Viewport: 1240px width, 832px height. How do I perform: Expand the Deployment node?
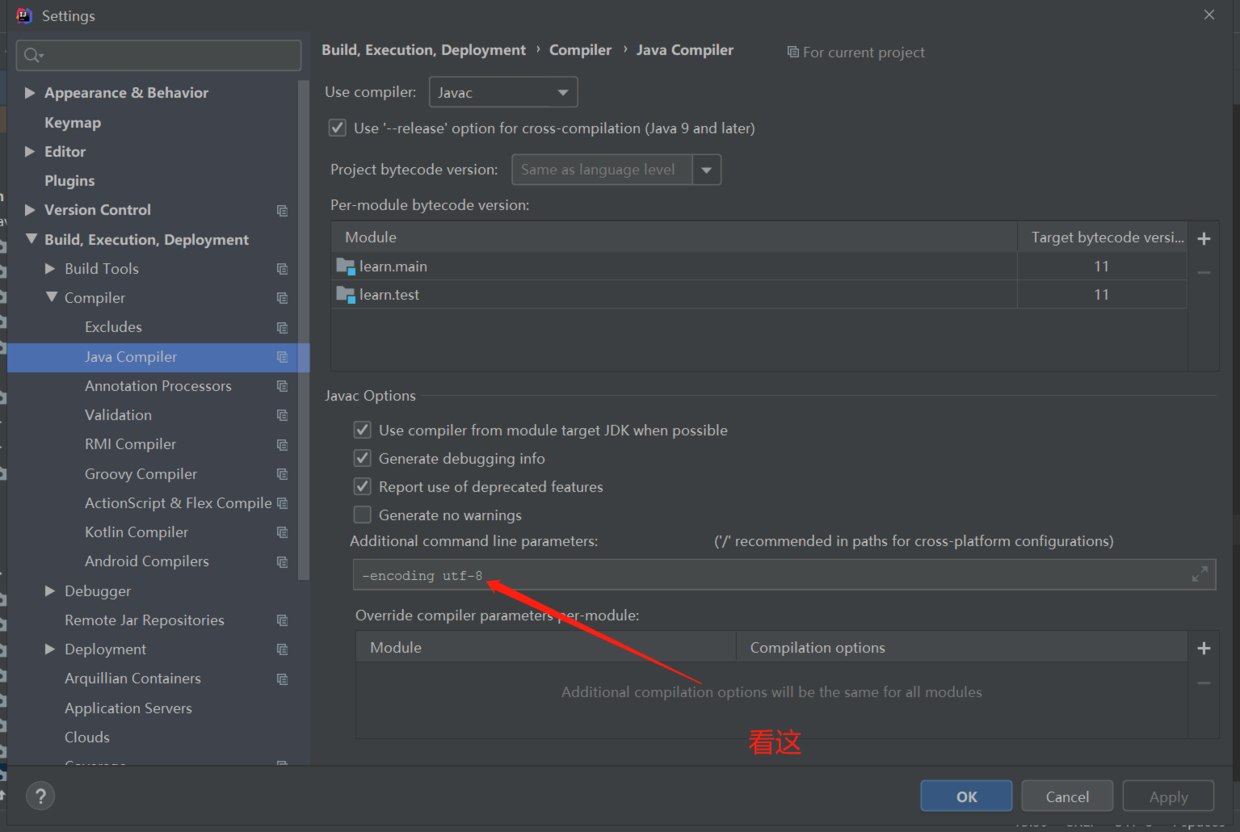click(x=50, y=649)
